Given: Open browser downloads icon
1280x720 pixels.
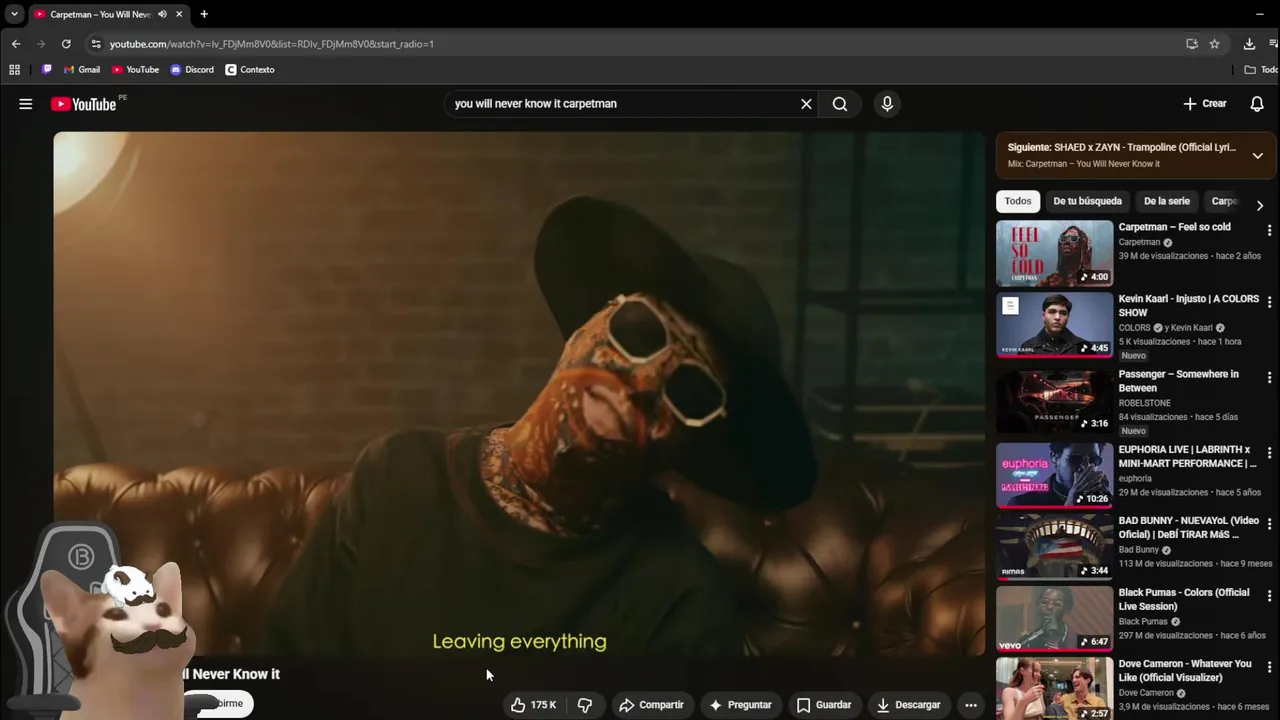Looking at the screenshot, I should click(x=1249, y=44).
